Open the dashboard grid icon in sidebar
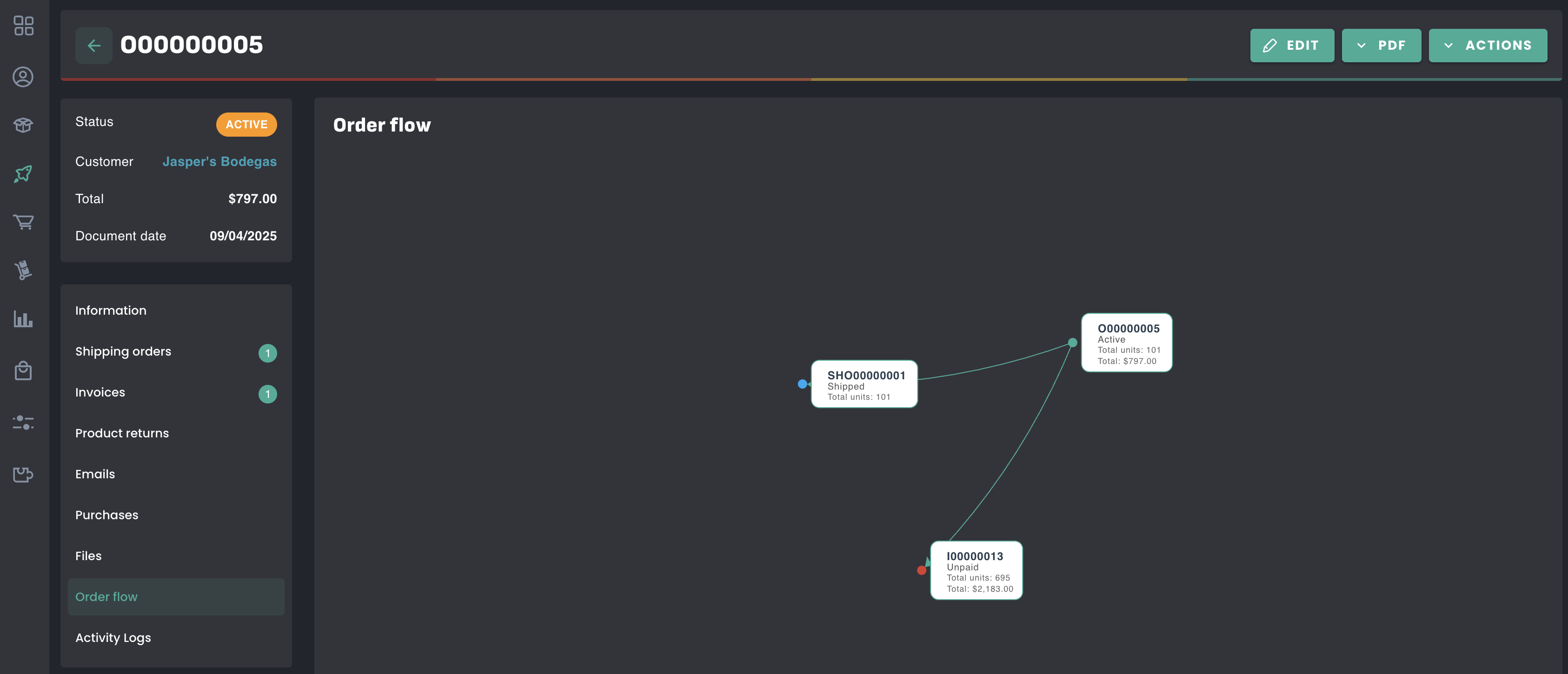Image resolution: width=1568 pixels, height=674 pixels. pos(23,26)
